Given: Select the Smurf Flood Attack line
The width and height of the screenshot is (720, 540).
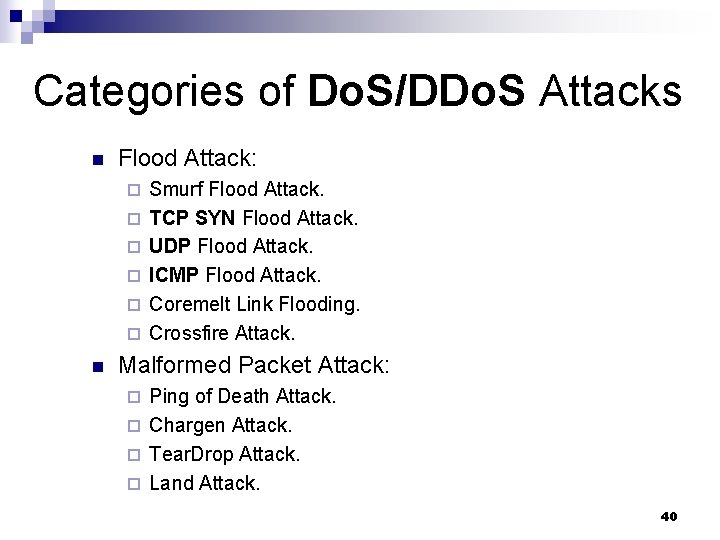Looking at the screenshot, I should [236, 188].
